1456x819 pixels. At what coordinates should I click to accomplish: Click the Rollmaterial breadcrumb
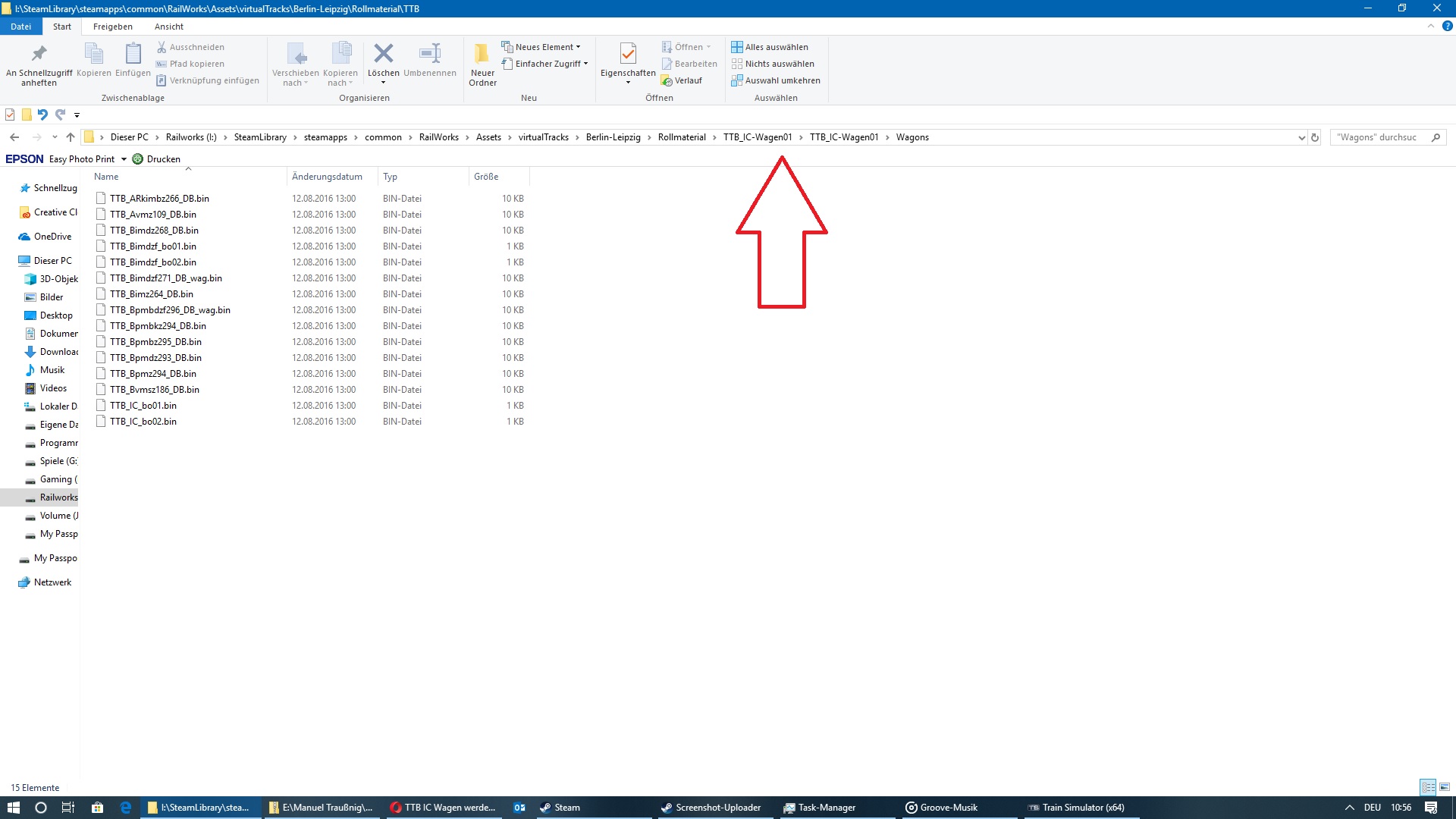[682, 137]
